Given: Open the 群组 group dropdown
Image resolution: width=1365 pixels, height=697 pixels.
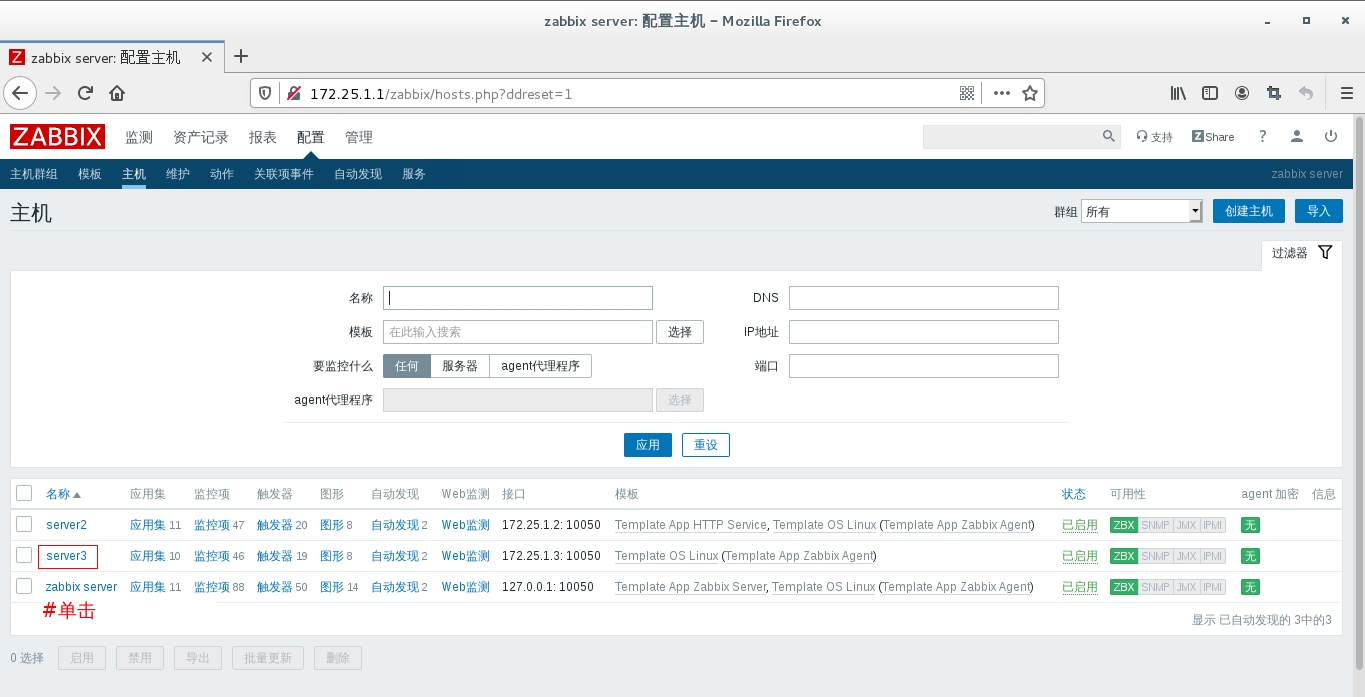Looking at the screenshot, I should pyautogui.click(x=1141, y=211).
